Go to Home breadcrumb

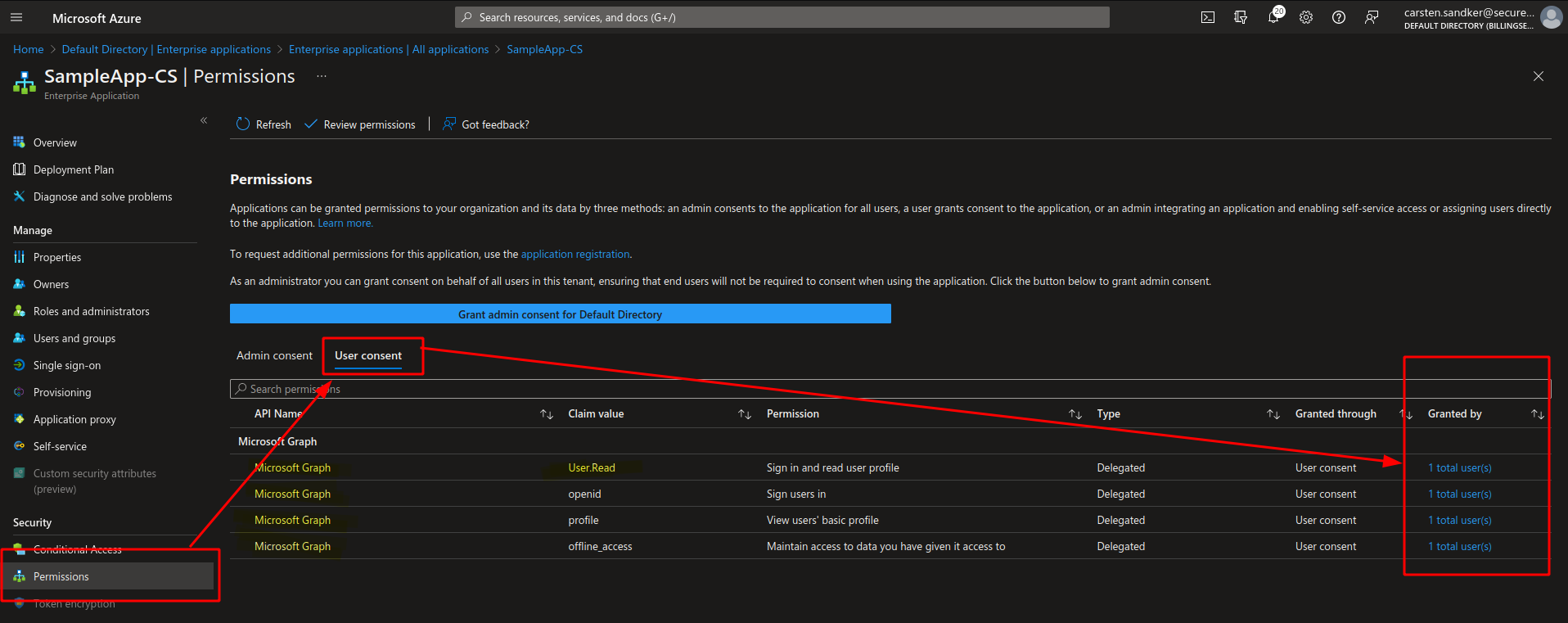click(x=29, y=49)
